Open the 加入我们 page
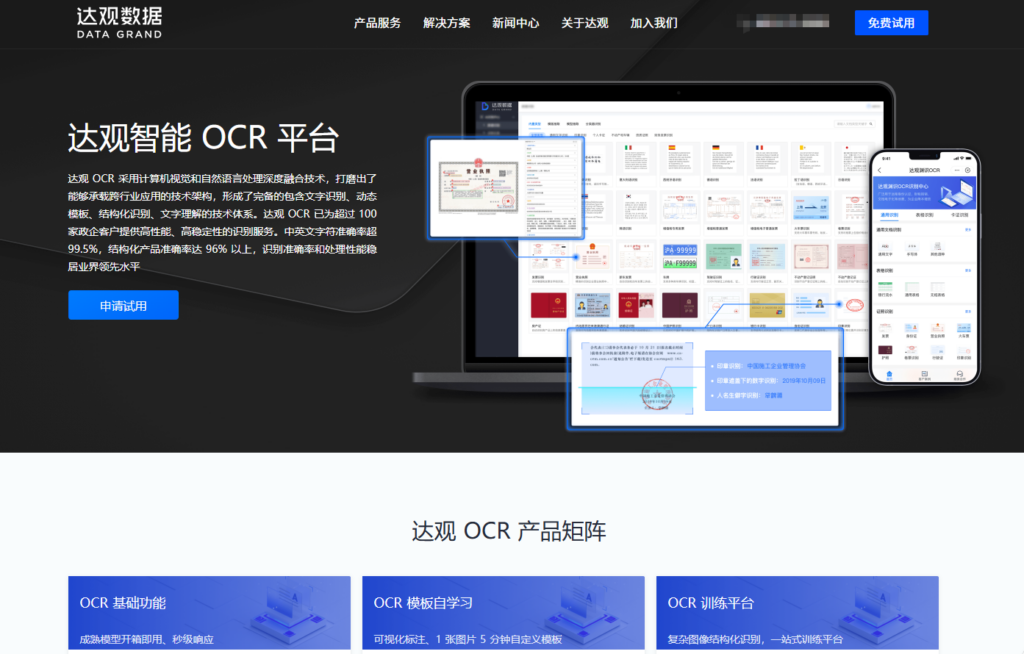The width and height of the screenshot is (1024, 654). click(654, 23)
